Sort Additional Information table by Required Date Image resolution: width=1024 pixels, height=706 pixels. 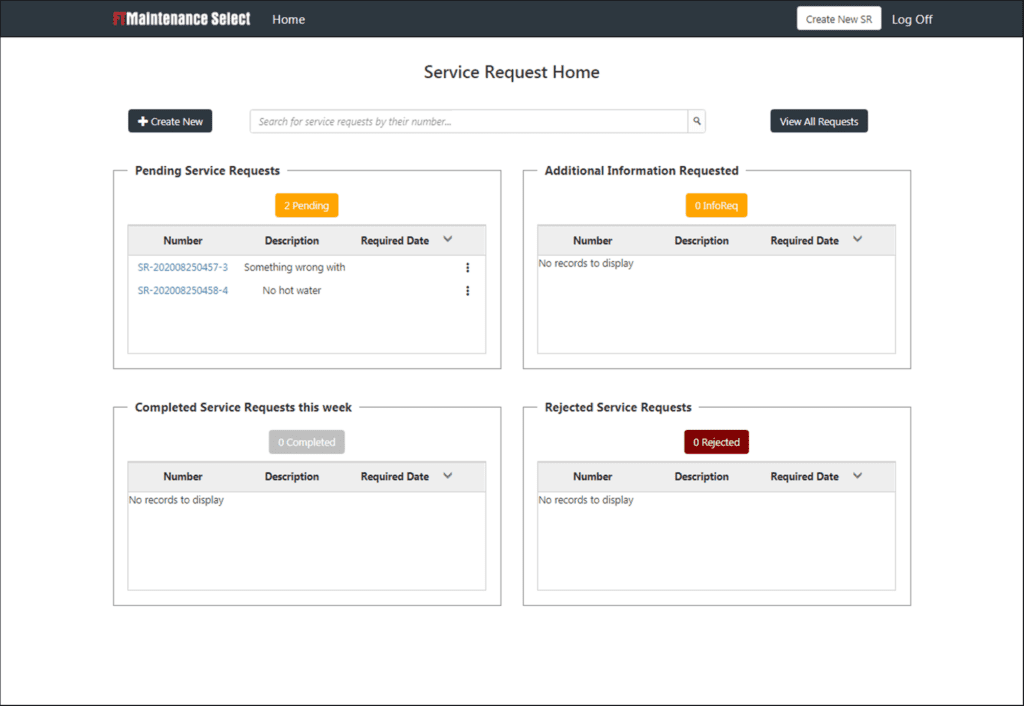click(x=805, y=240)
